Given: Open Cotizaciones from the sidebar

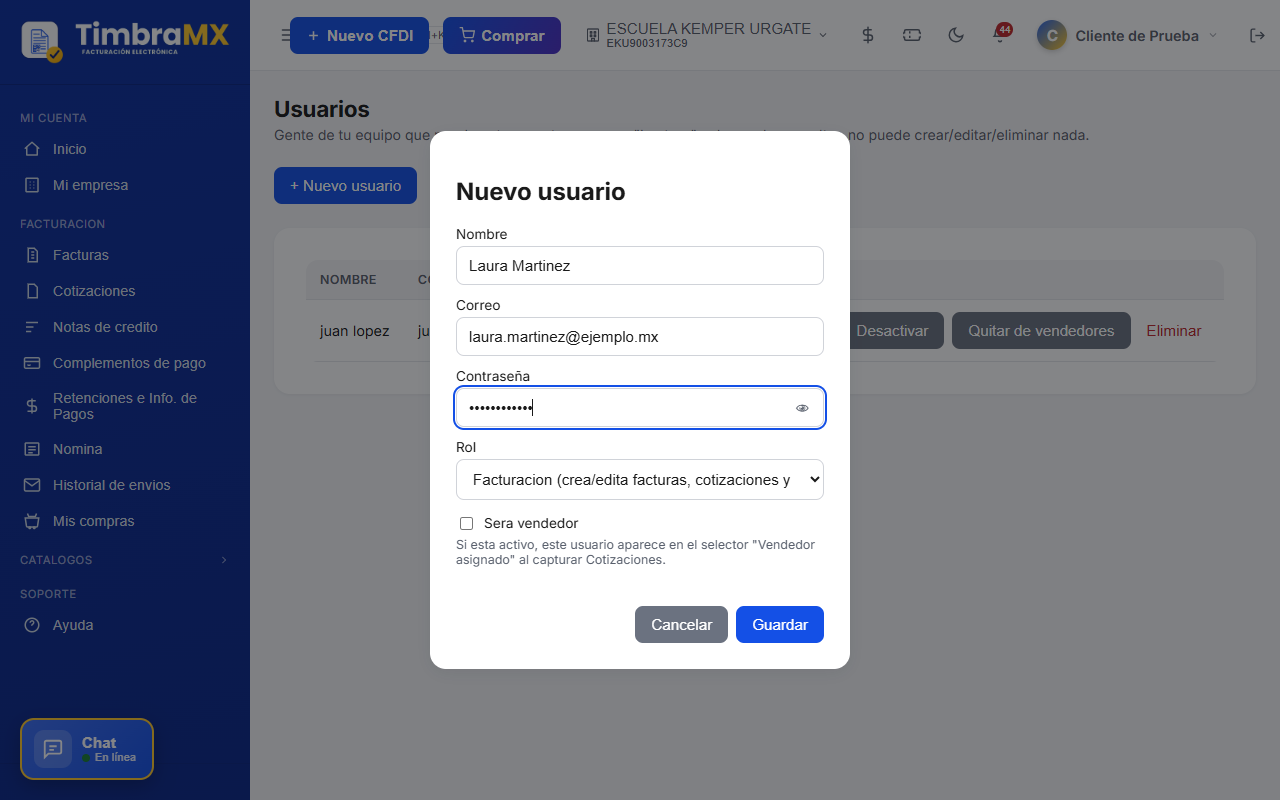Looking at the screenshot, I should coord(94,291).
